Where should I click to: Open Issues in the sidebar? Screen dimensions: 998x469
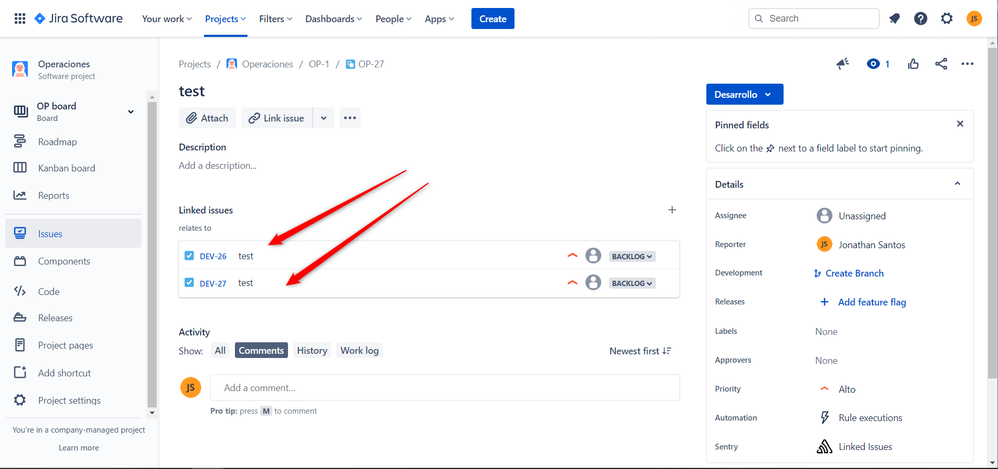[x=73, y=234]
